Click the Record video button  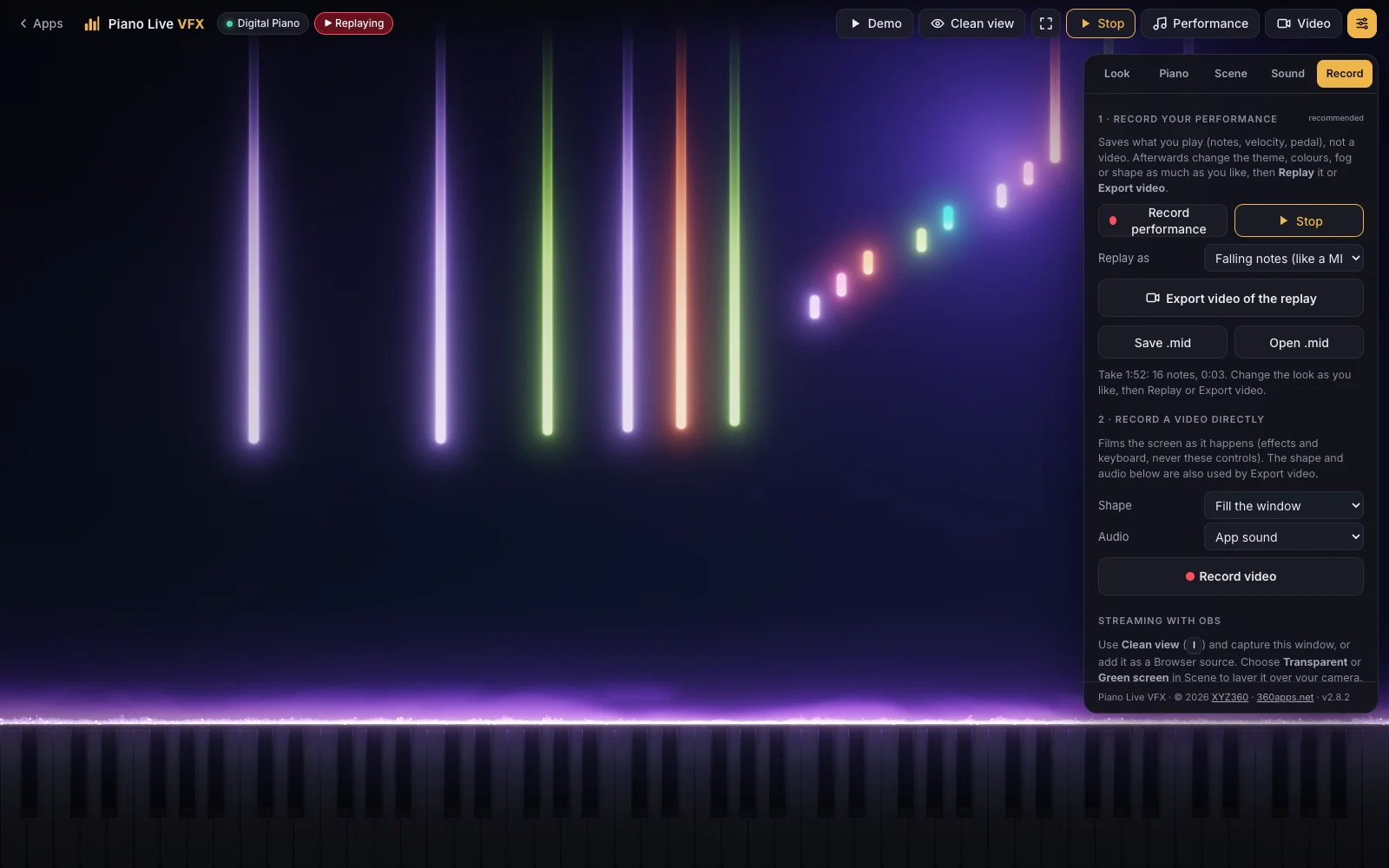(1230, 576)
